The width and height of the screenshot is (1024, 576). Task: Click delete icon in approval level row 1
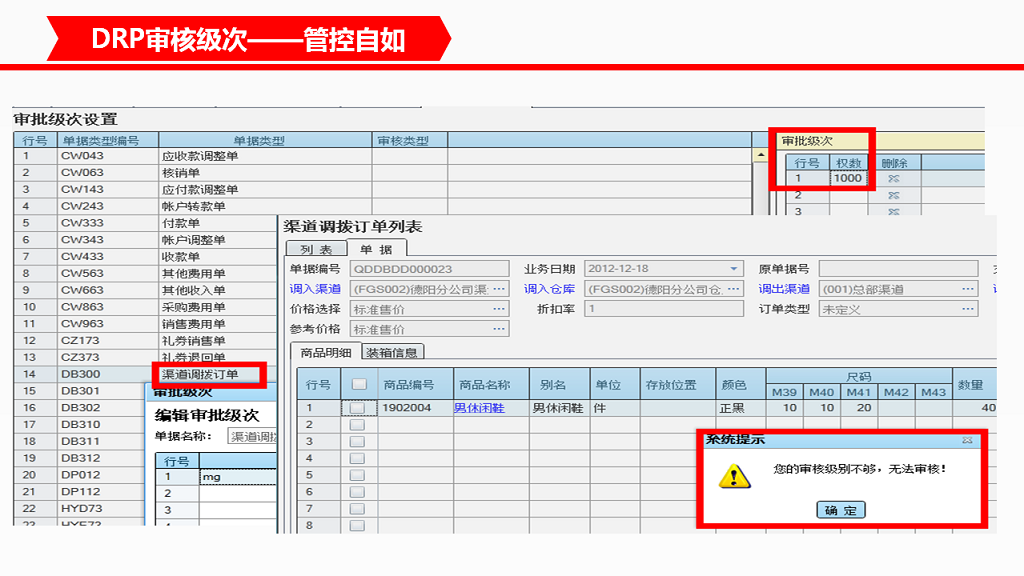pyautogui.click(x=894, y=179)
